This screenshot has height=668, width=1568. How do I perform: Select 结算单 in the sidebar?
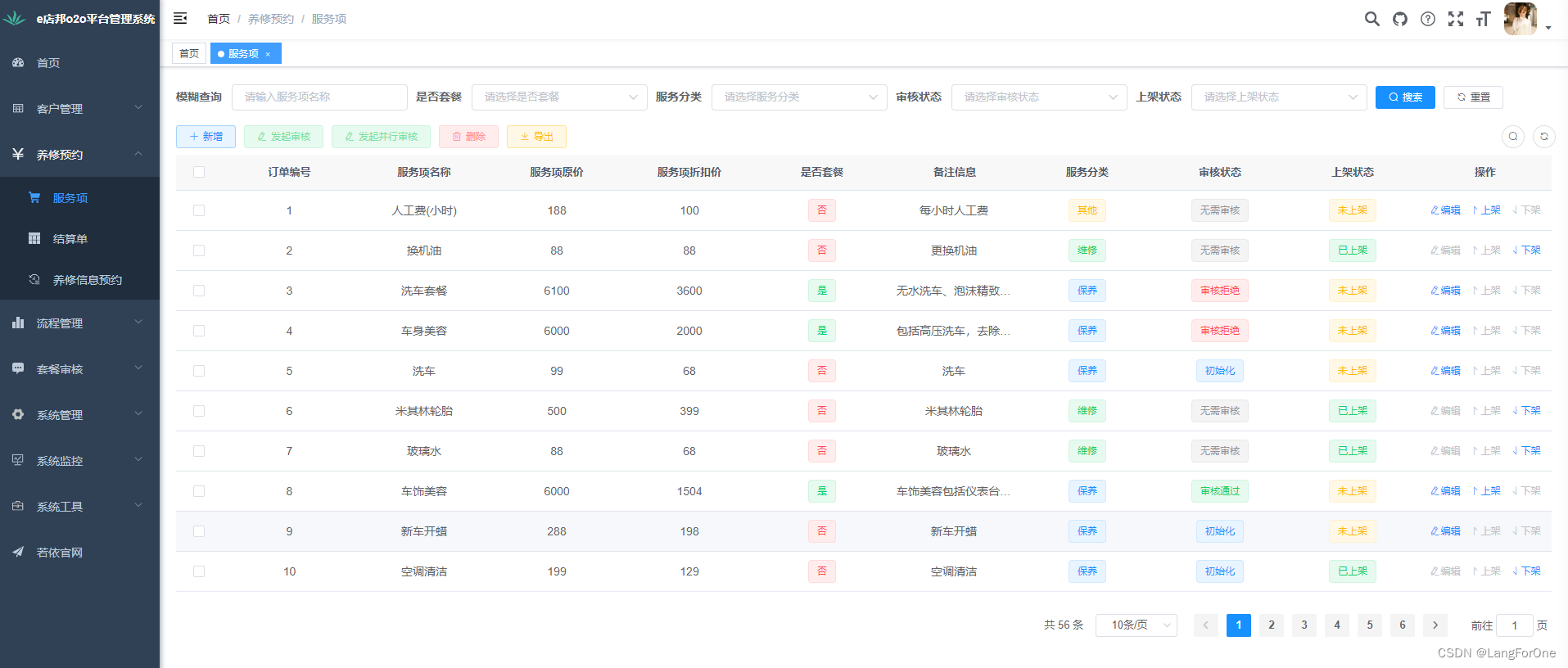(79, 238)
